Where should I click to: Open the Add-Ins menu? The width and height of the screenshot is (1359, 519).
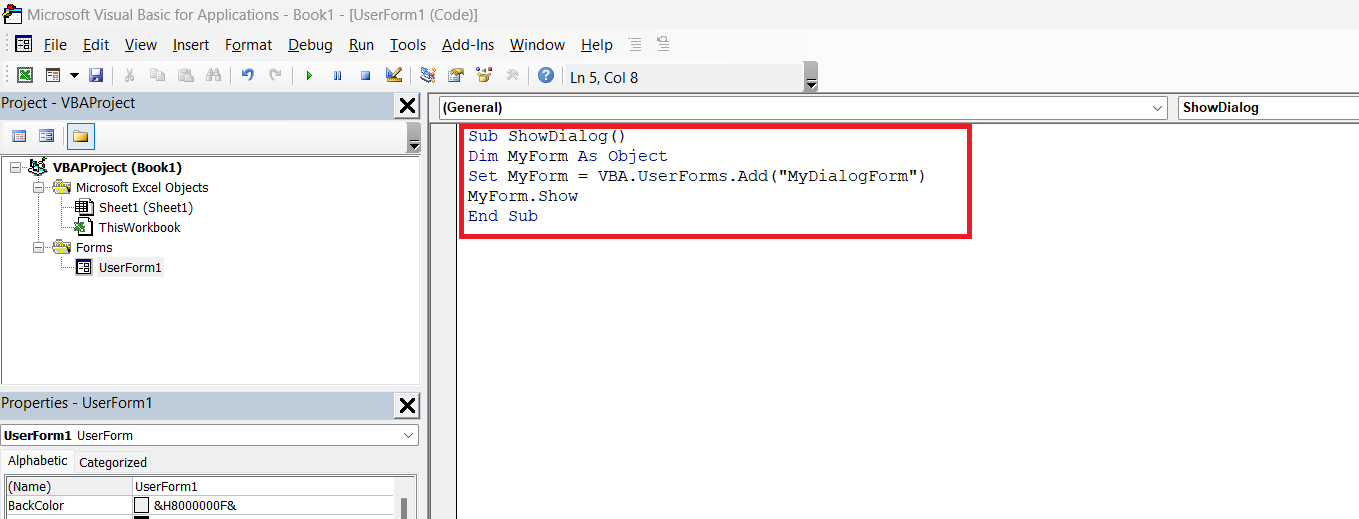pyautogui.click(x=468, y=45)
